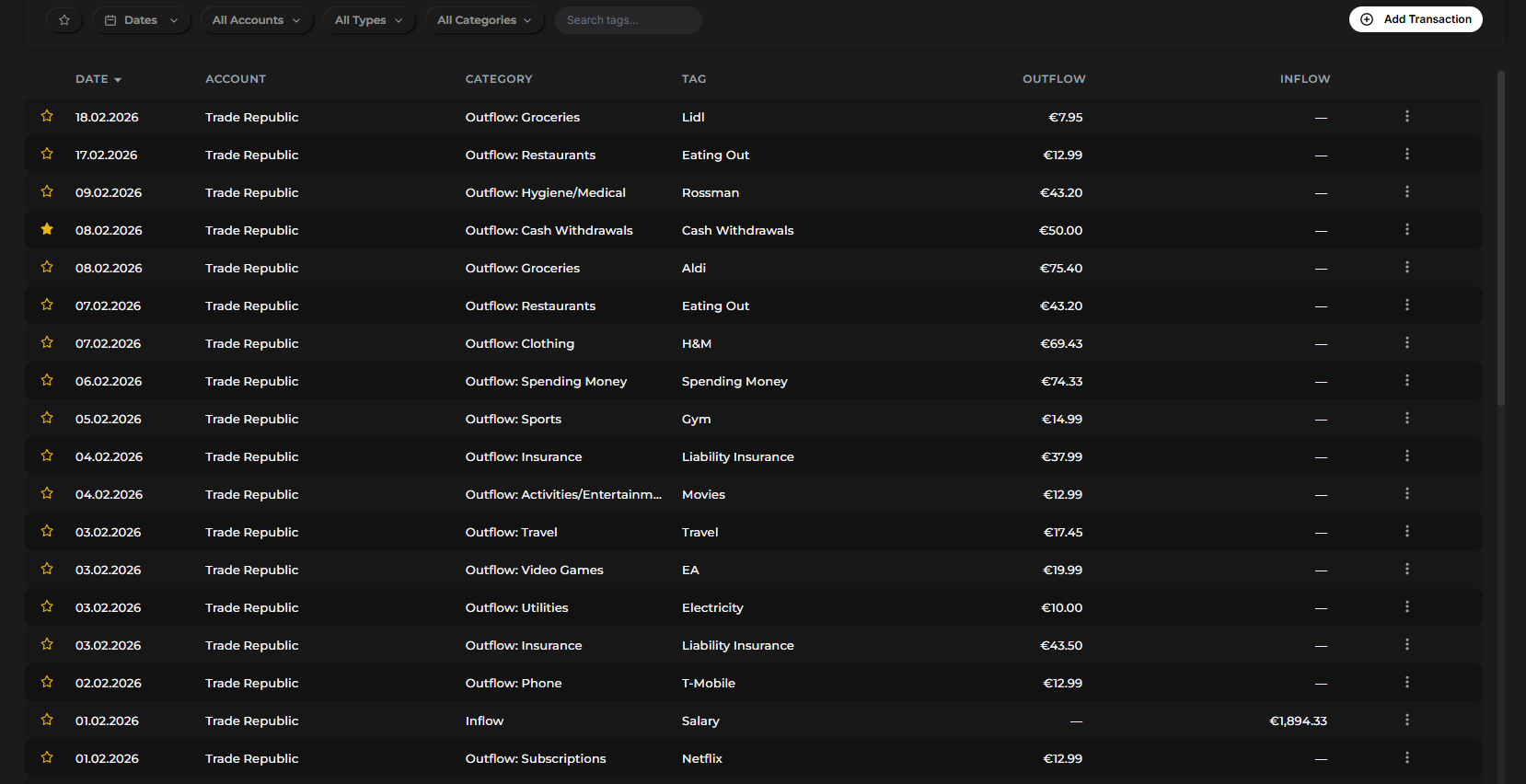Open the All Accounts dropdown
Screen dimensions: 1526x784
[x=256, y=20]
